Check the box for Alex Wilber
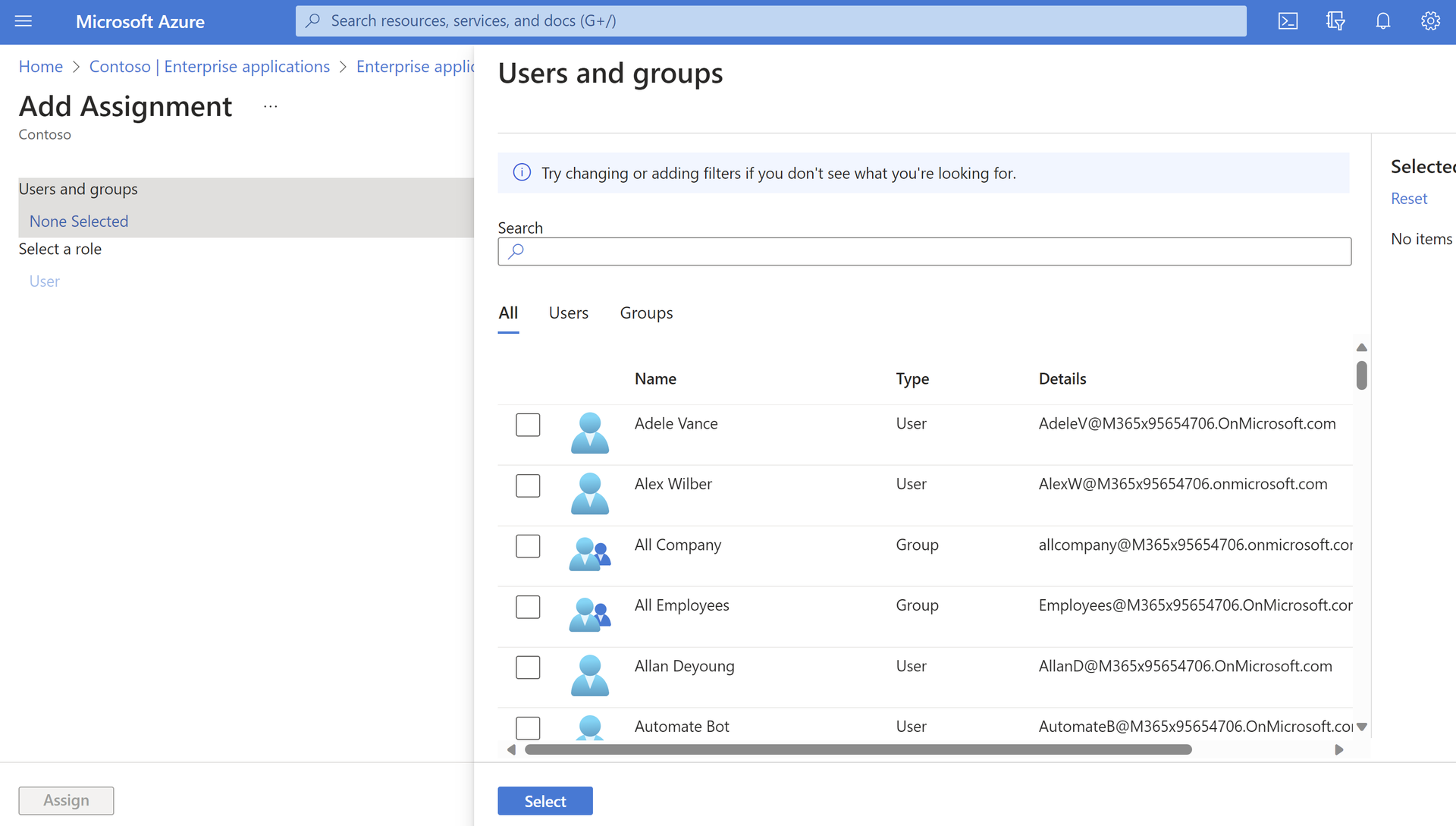This screenshot has height=826, width=1456. pos(528,485)
